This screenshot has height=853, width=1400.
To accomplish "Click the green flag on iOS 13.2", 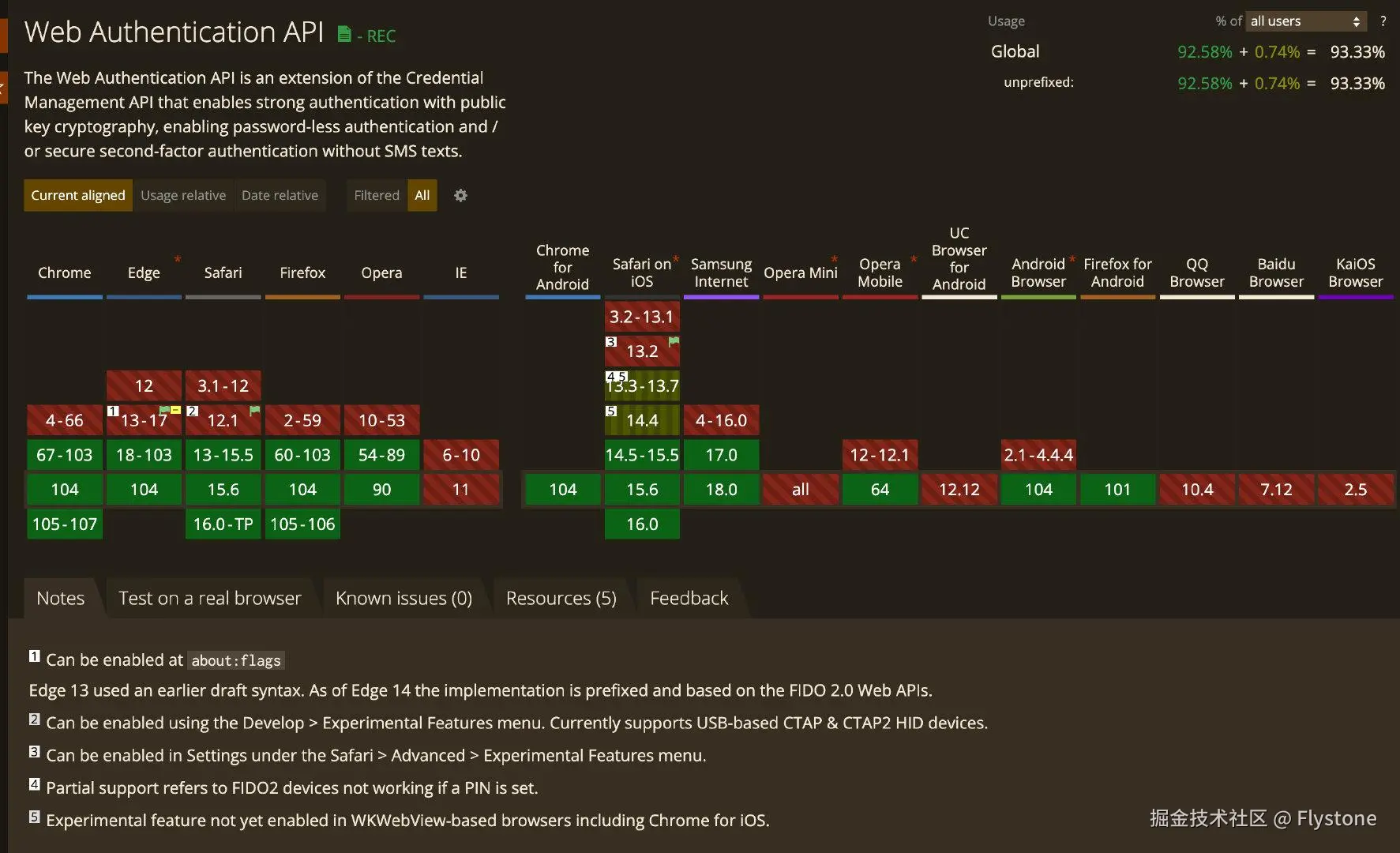I will coord(674,341).
